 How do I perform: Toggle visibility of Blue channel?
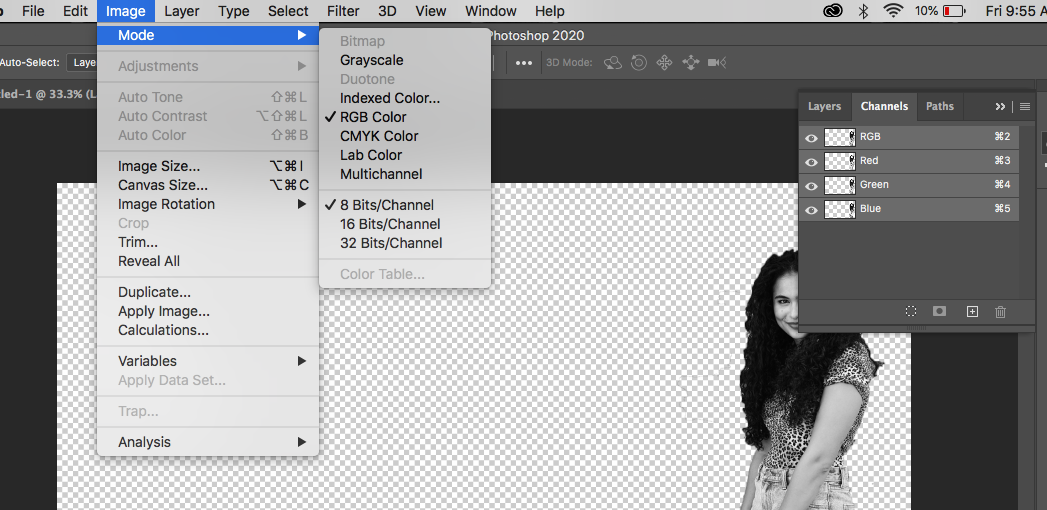[x=811, y=210]
